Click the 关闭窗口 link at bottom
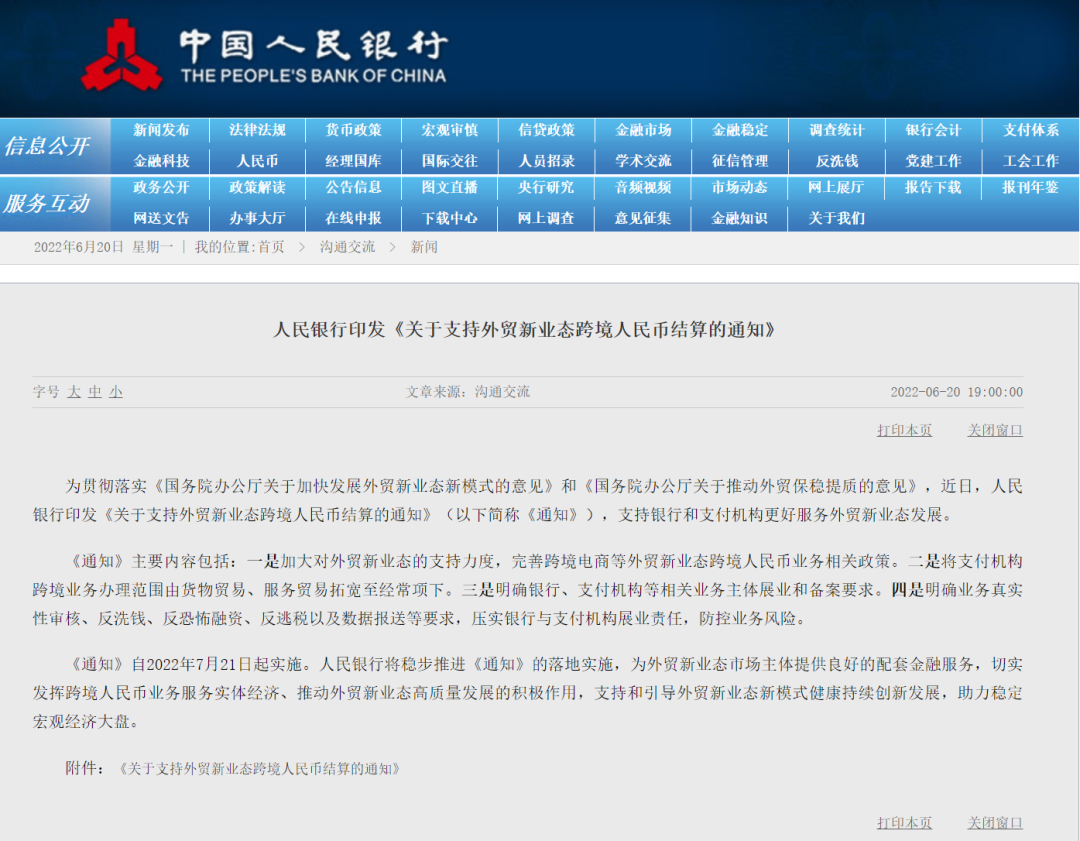 (x=994, y=823)
